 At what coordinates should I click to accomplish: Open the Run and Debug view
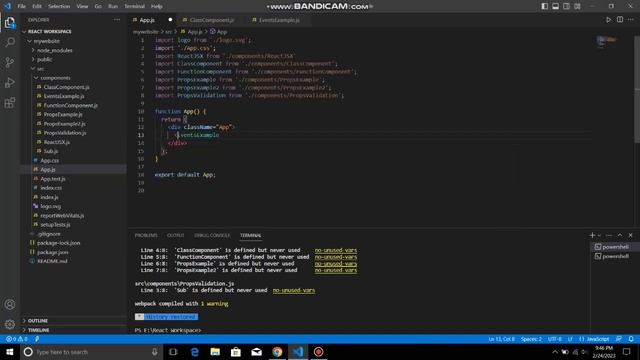click(10, 82)
